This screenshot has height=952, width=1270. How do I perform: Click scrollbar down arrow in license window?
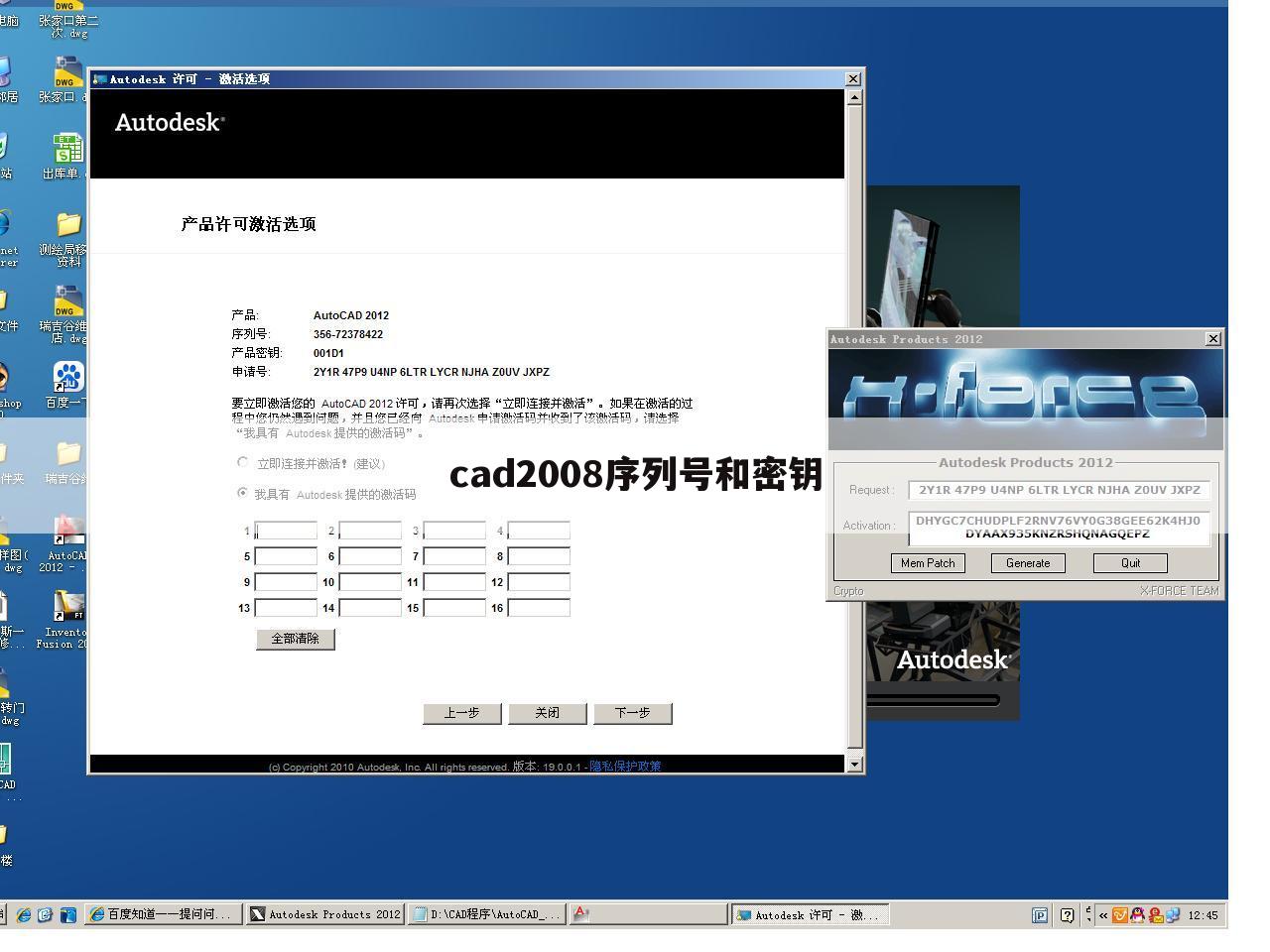[x=854, y=765]
